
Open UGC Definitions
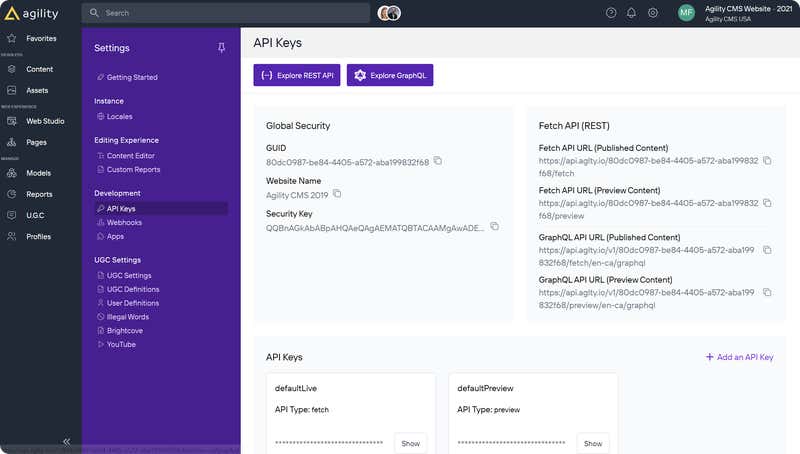[128, 289]
